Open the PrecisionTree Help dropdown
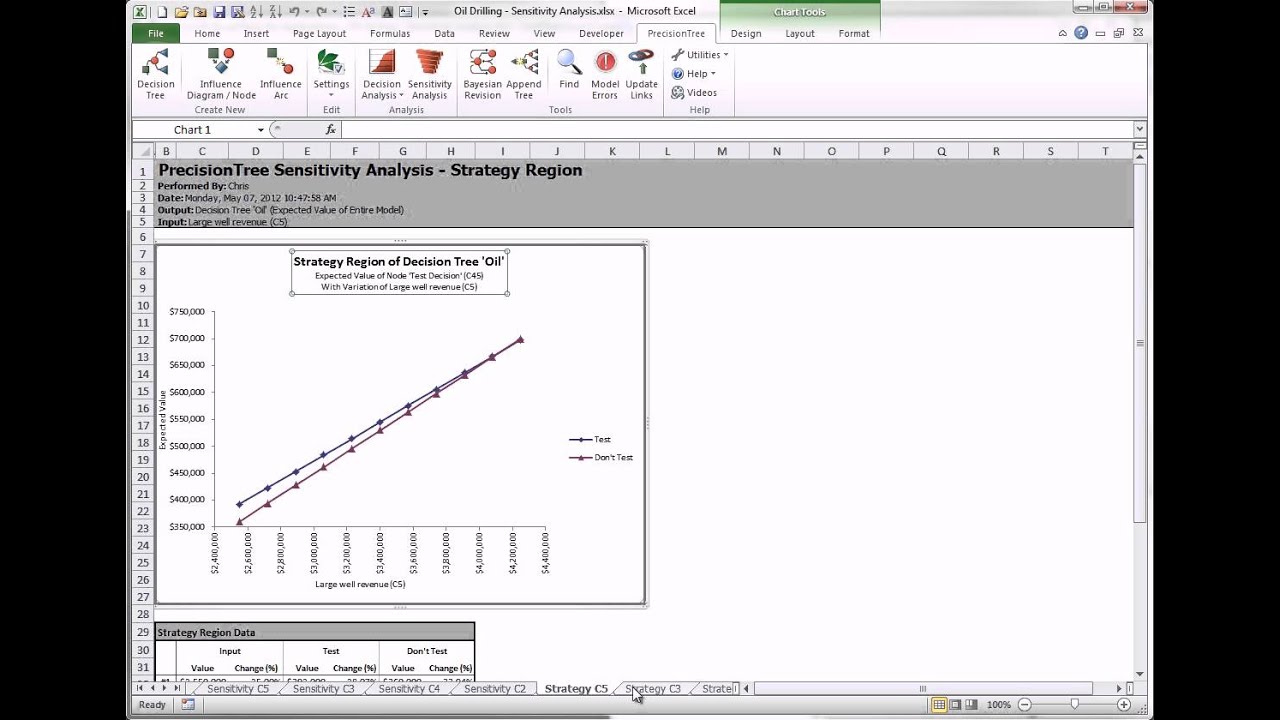 (x=693, y=74)
